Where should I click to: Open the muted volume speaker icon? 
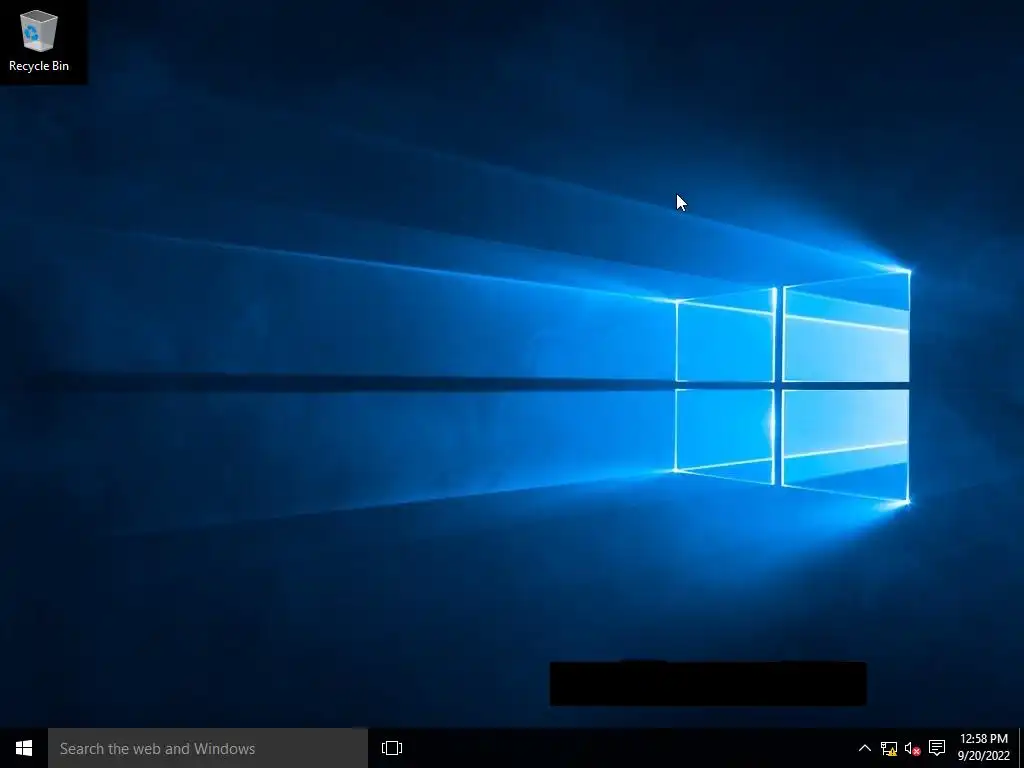tap(912, 748)
